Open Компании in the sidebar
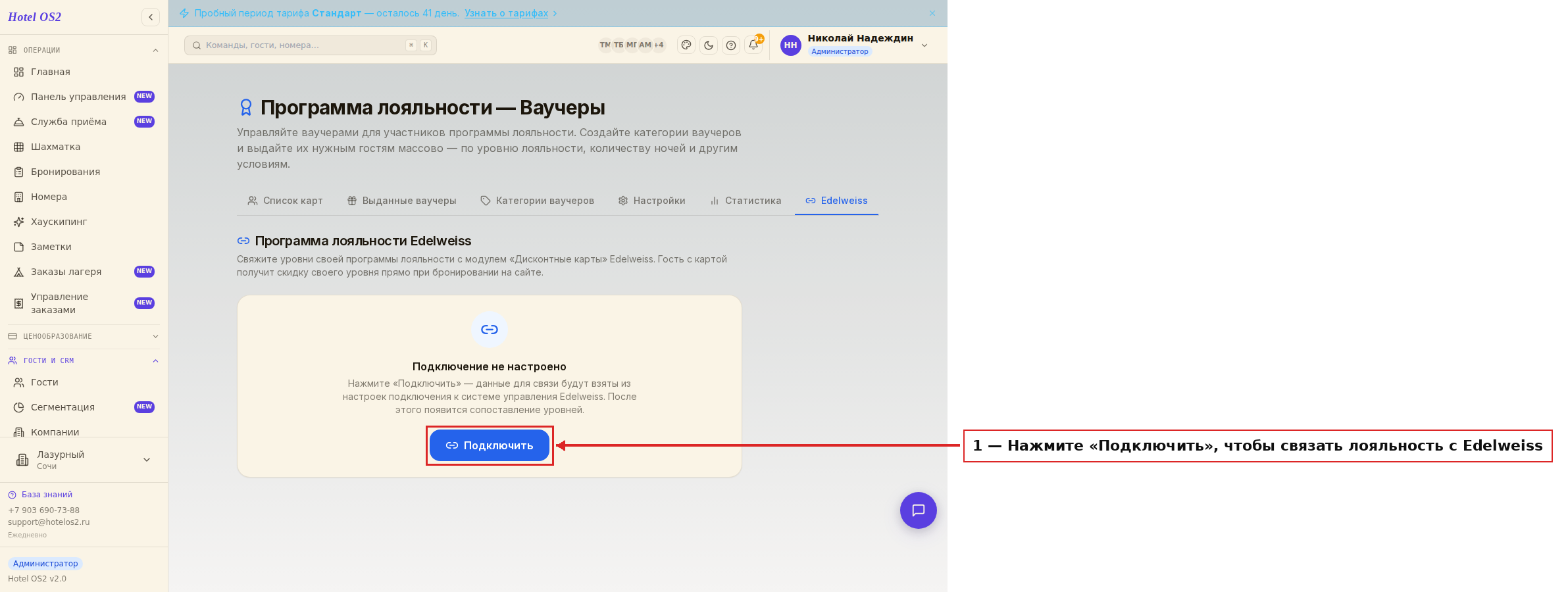The height and width of the screenshot is (592, 1568). (x=84, y=432)
